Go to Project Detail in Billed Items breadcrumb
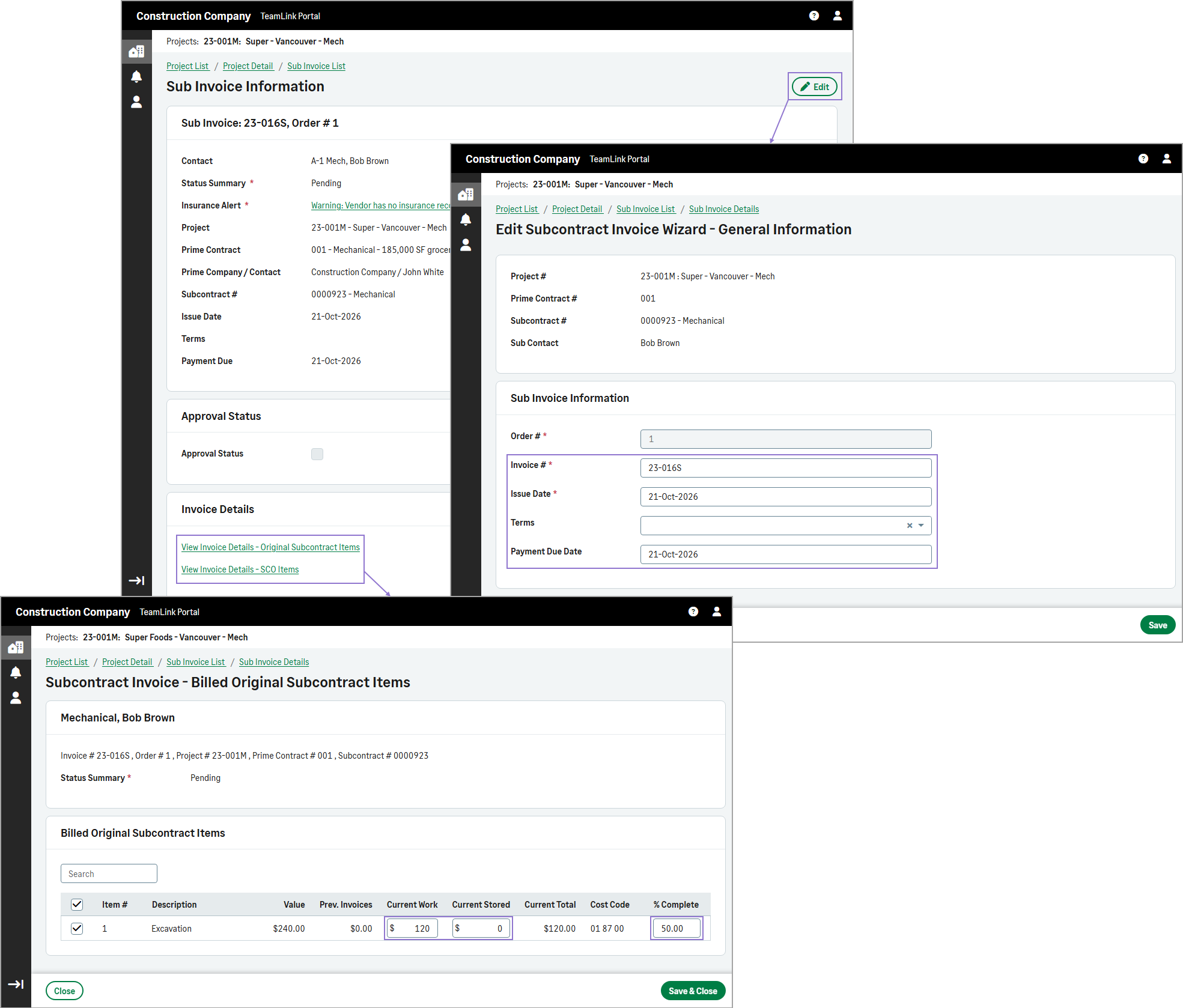 (127, 662)
